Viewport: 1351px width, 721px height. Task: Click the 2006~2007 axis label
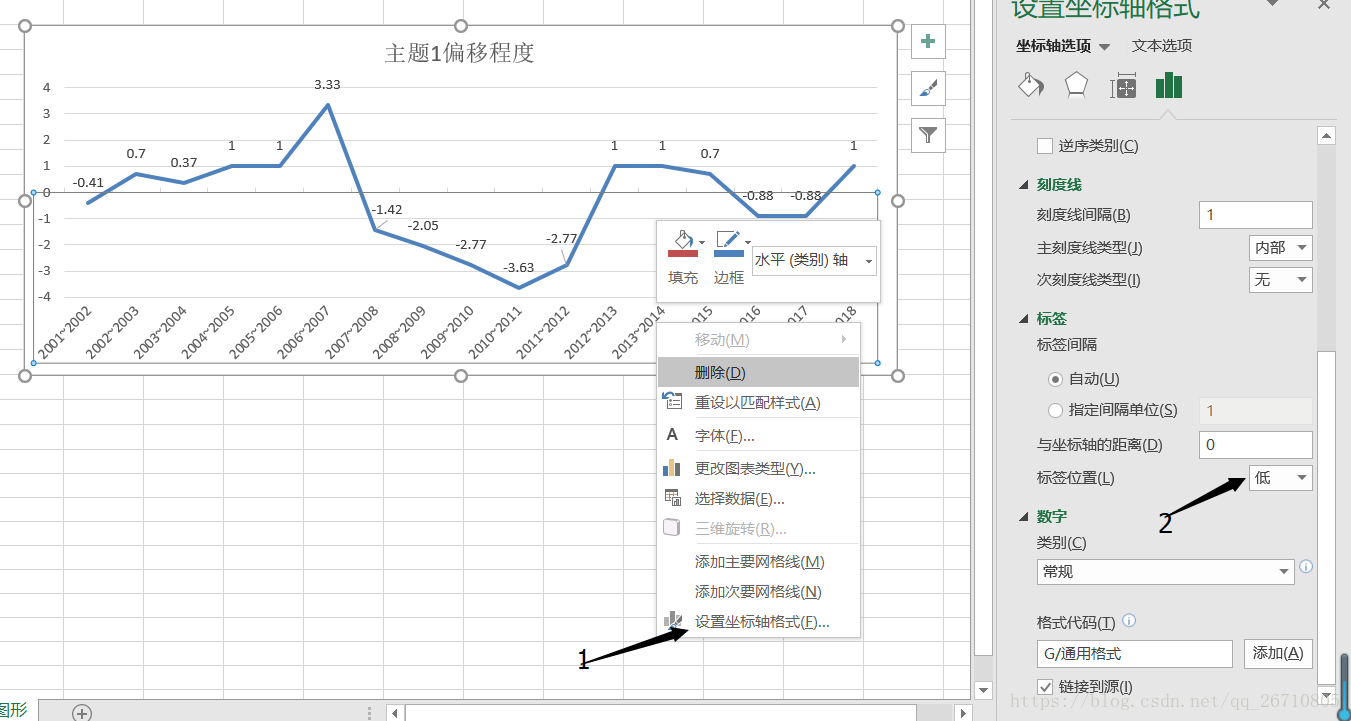click(x=302, y=333)
